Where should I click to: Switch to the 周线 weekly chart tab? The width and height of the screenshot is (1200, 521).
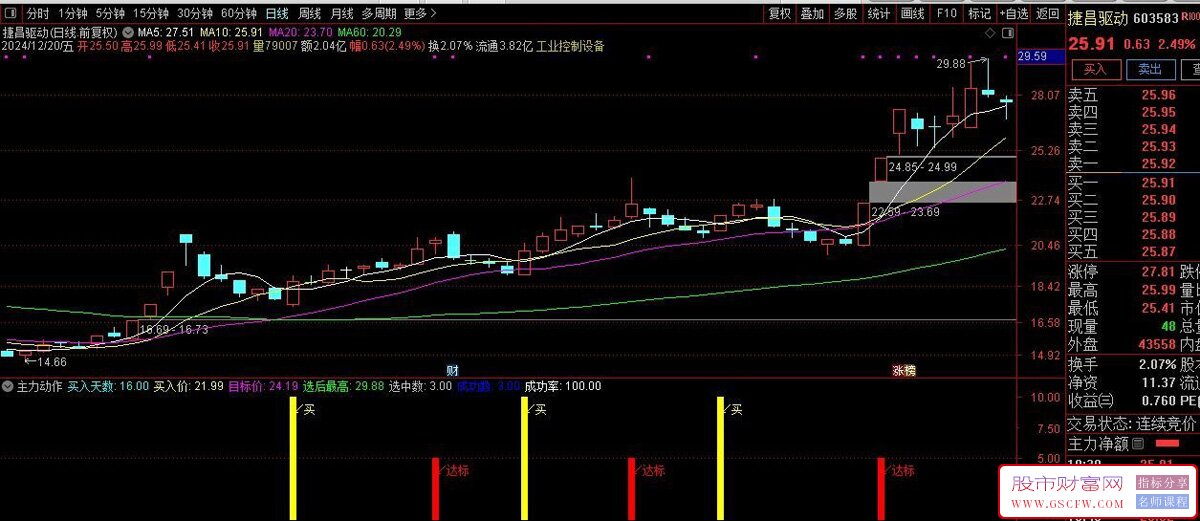tap(310, 14)
